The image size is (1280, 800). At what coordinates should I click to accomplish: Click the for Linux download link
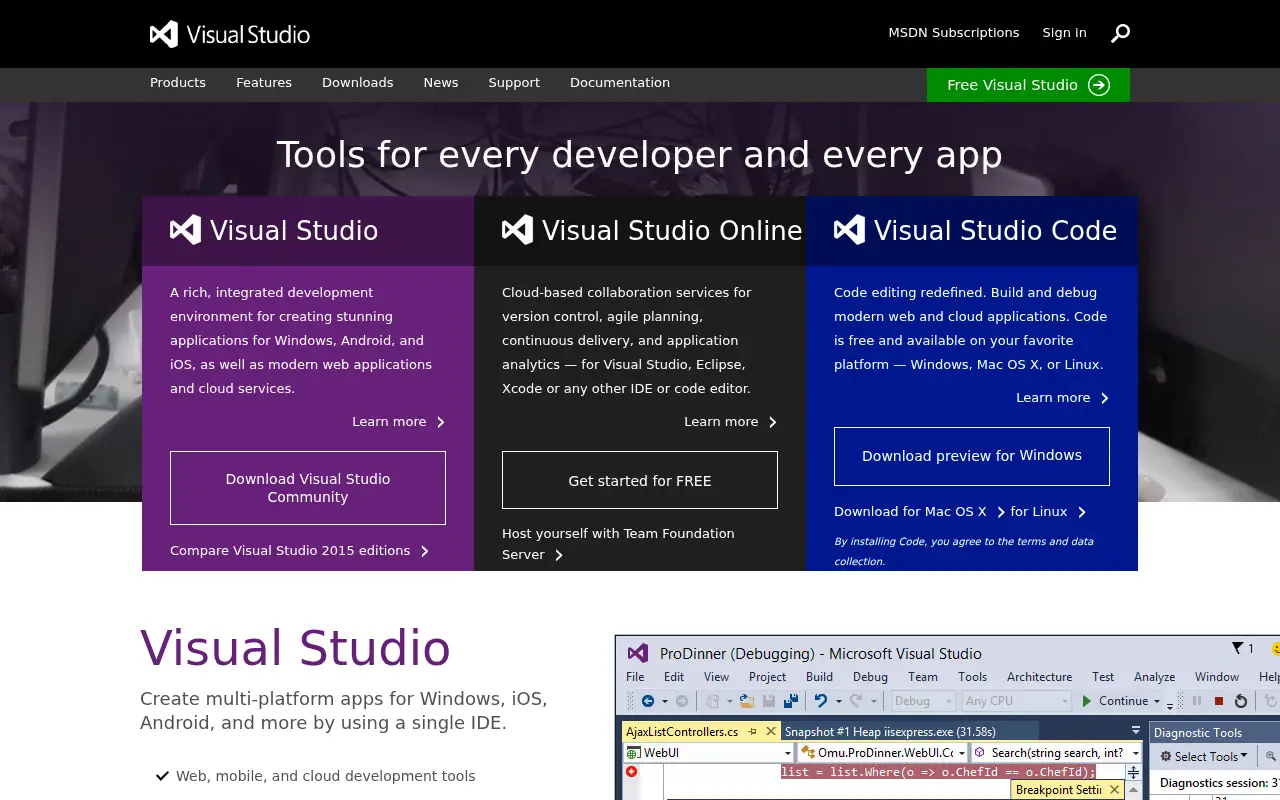coord(1047,512)
